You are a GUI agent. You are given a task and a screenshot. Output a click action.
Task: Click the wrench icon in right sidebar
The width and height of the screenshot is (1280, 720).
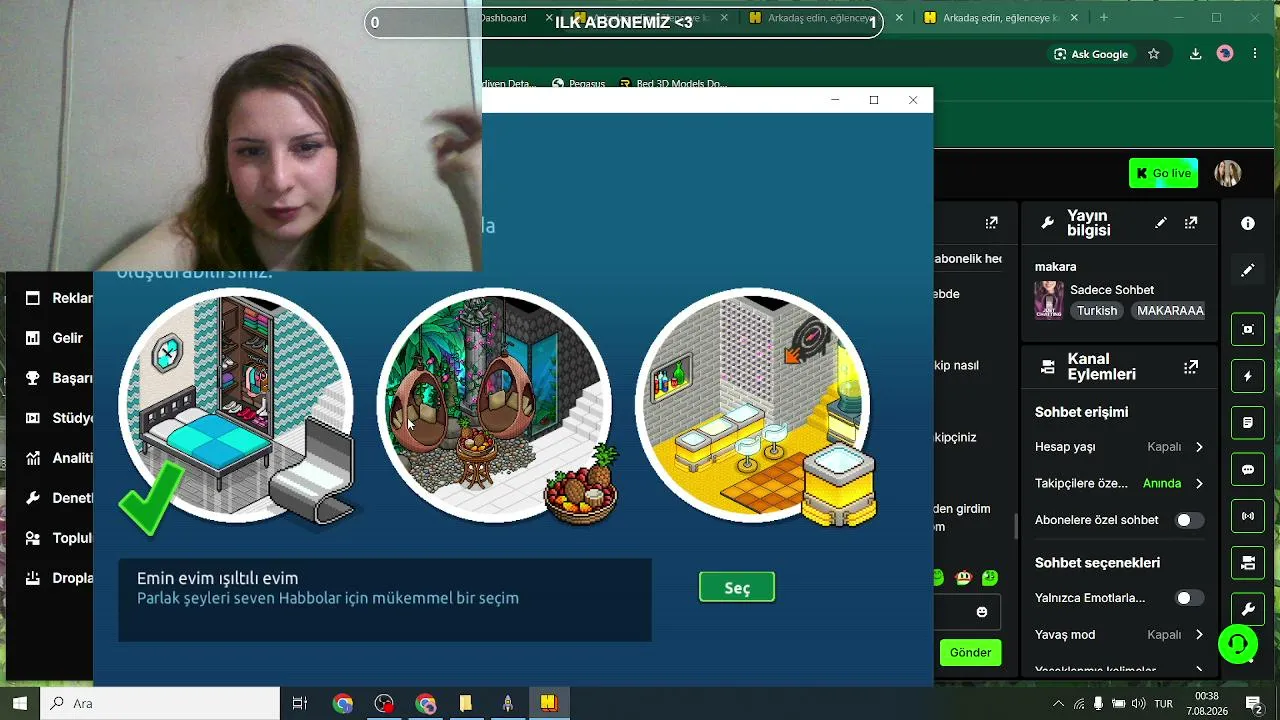[x=1248, y=609]
